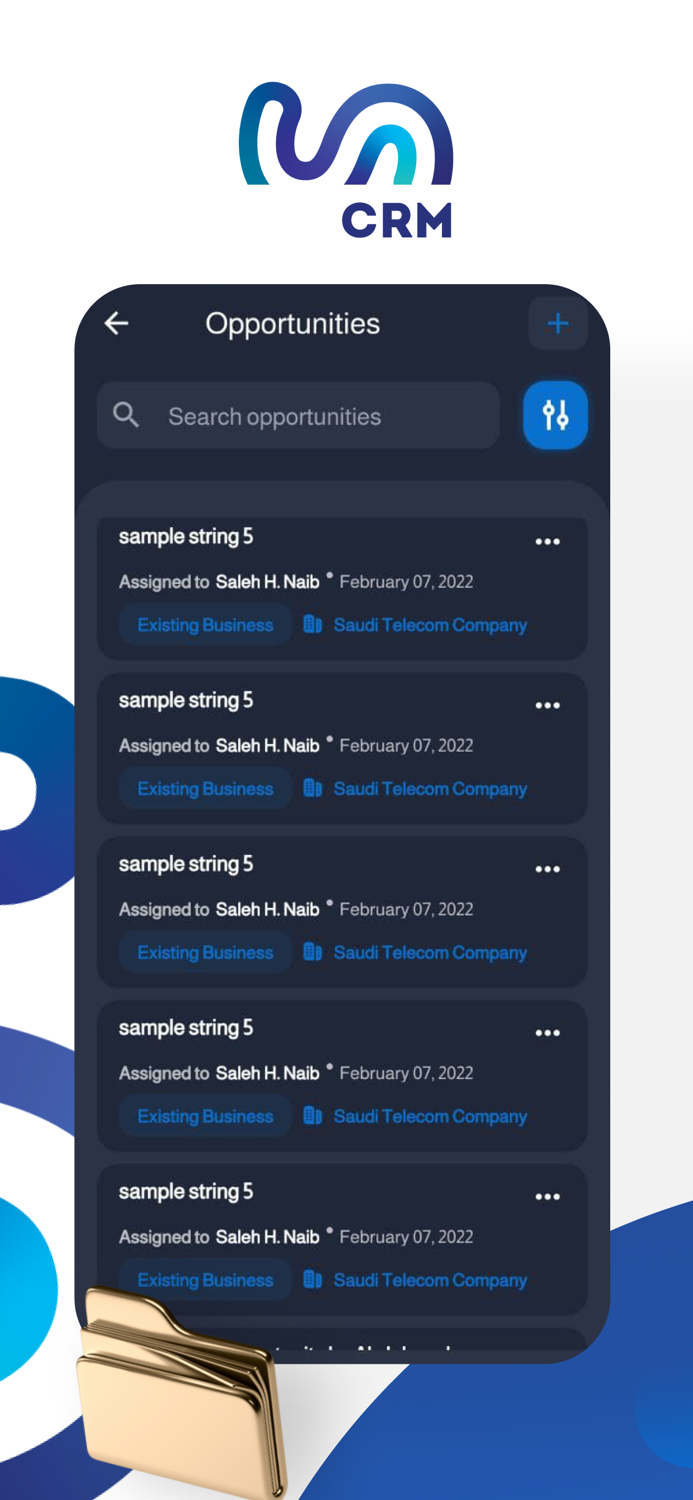The height and width of the screenshot is (1500, 693).
Task: Open the first opportunity's three-dot menu
Action: click(x=548, y=541)
